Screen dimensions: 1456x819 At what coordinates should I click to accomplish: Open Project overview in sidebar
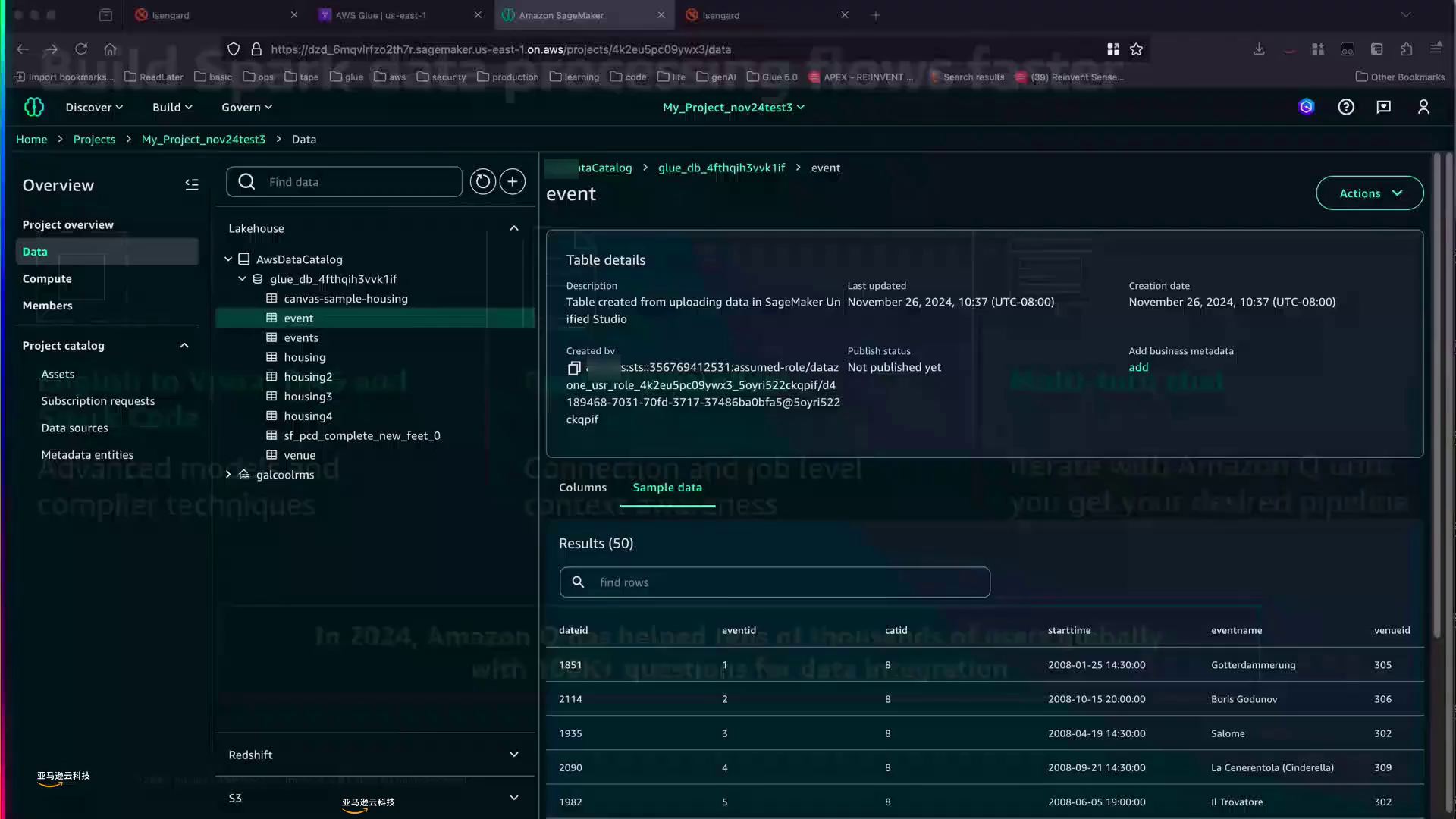tap(67, 224)
